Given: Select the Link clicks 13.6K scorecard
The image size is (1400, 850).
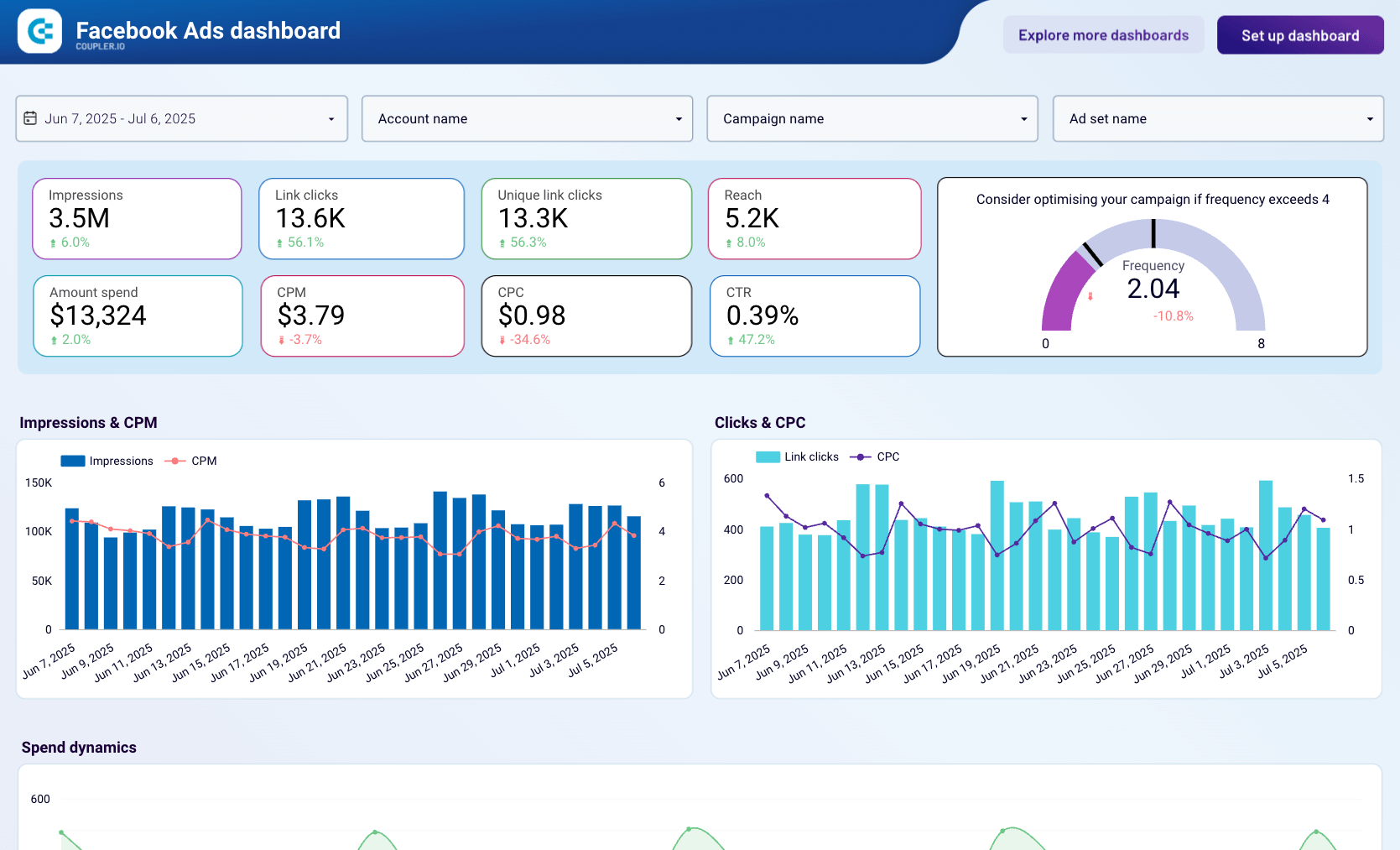Looking at the screenshot, I should click(x=362, y=219).
